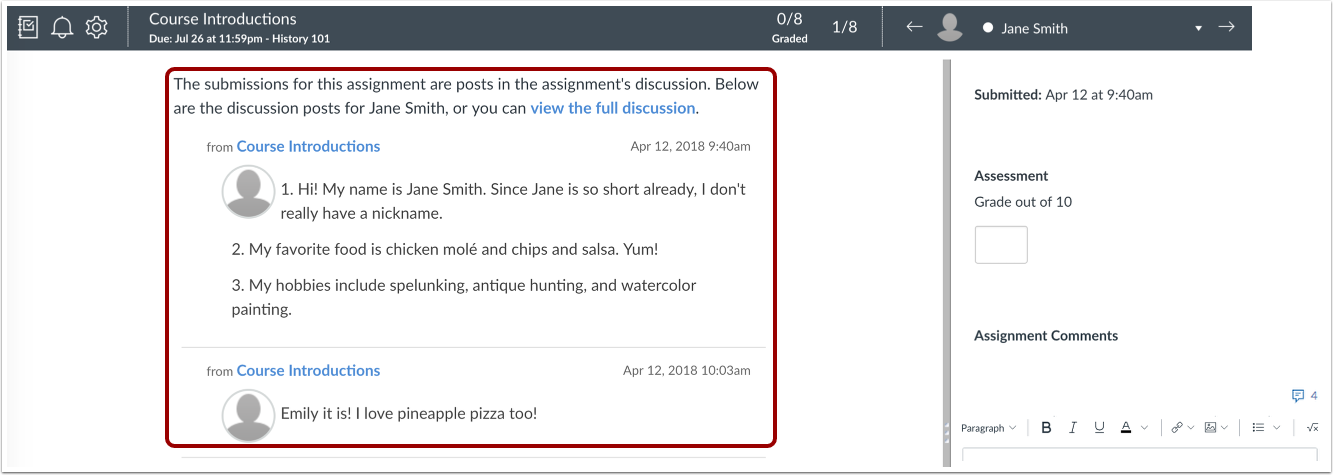This screenshot has width=1333, height=475.
Task: Go to the next student arrow
Action: click(1227, 27)
